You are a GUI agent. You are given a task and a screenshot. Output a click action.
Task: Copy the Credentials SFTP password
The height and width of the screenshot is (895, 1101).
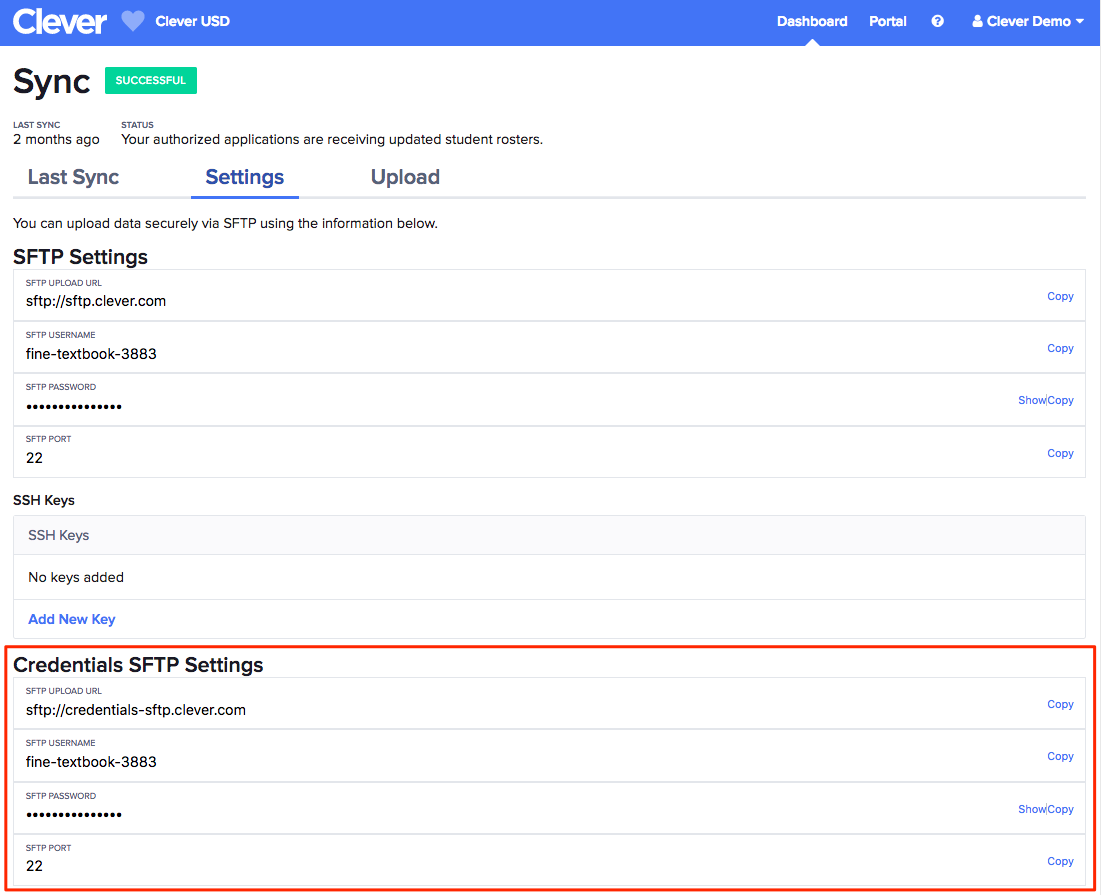[x=1061, y=809]
